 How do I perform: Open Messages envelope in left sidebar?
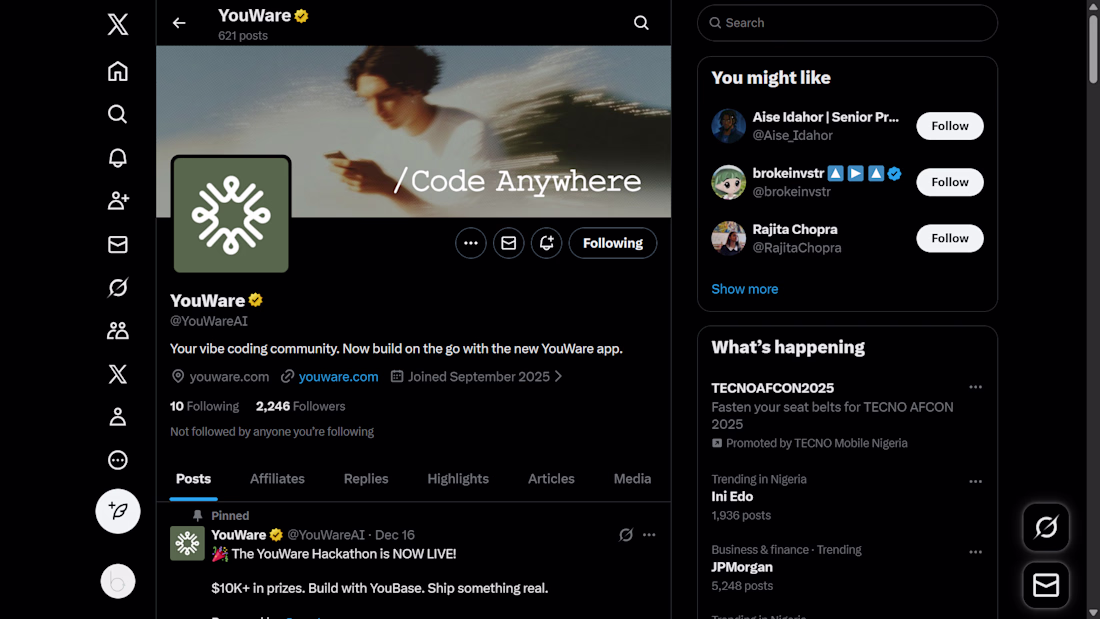118,244
